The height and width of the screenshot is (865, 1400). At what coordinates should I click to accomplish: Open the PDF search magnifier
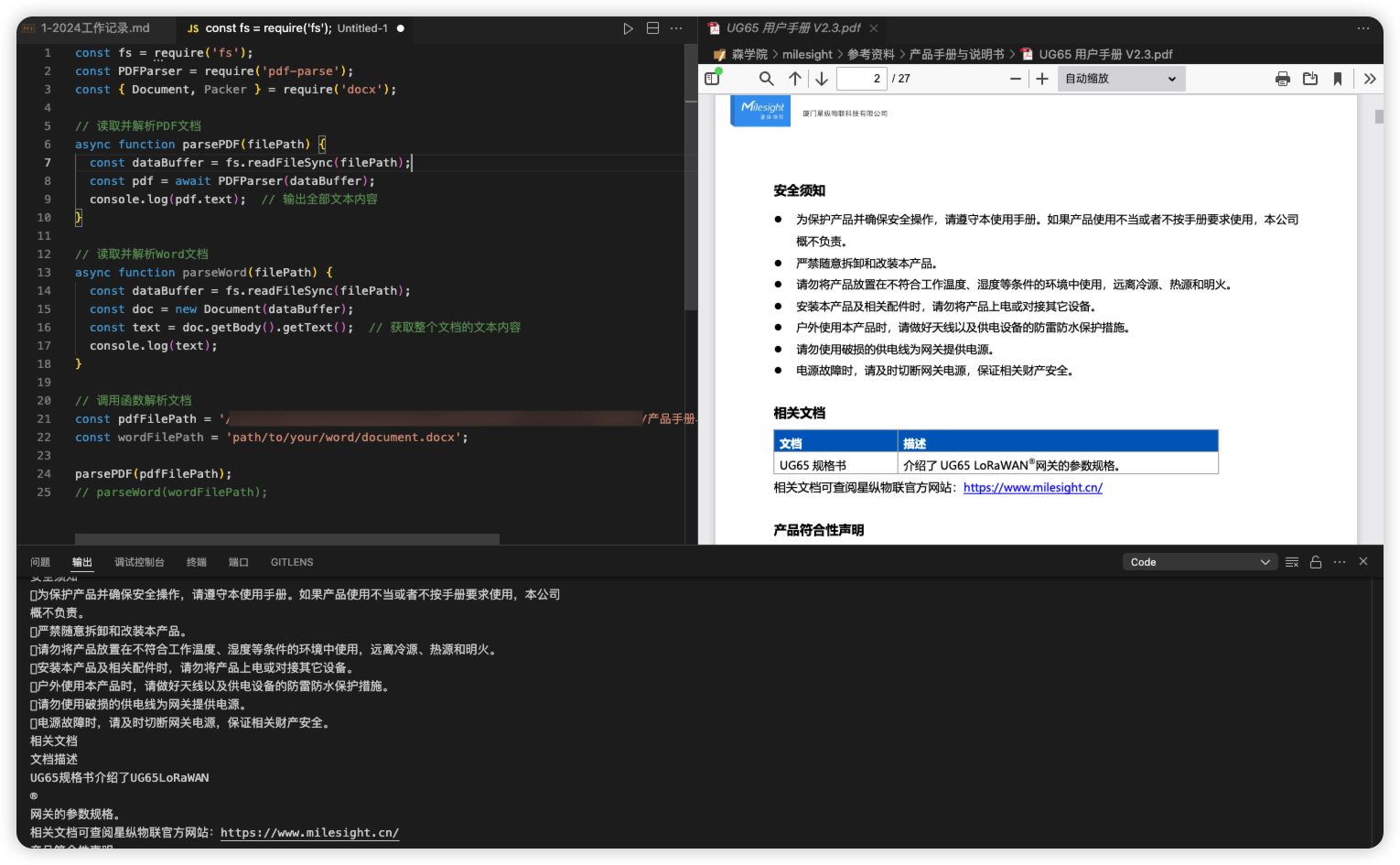pyautogui.click(x=767, y=79)
